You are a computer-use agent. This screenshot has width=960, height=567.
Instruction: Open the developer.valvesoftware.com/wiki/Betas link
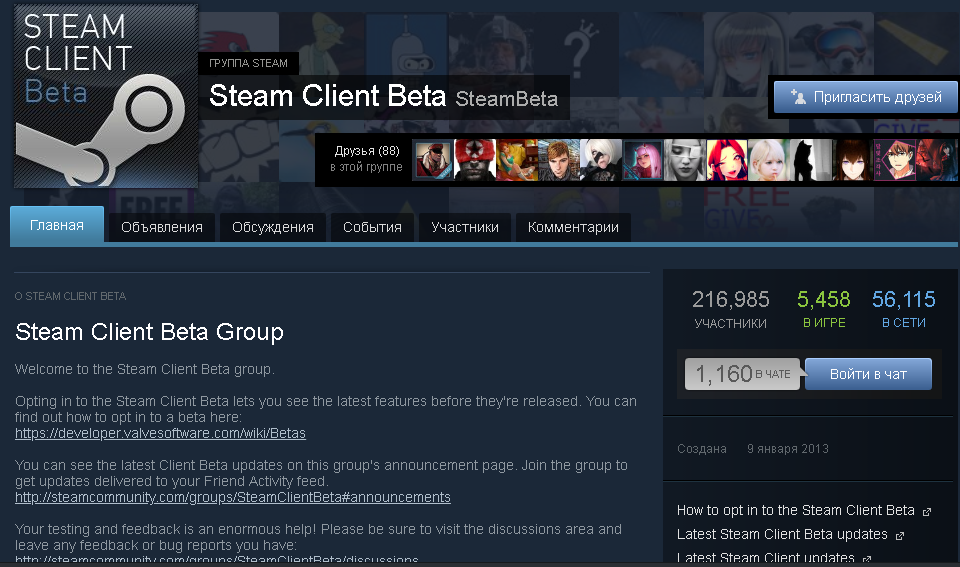(160, 434)
